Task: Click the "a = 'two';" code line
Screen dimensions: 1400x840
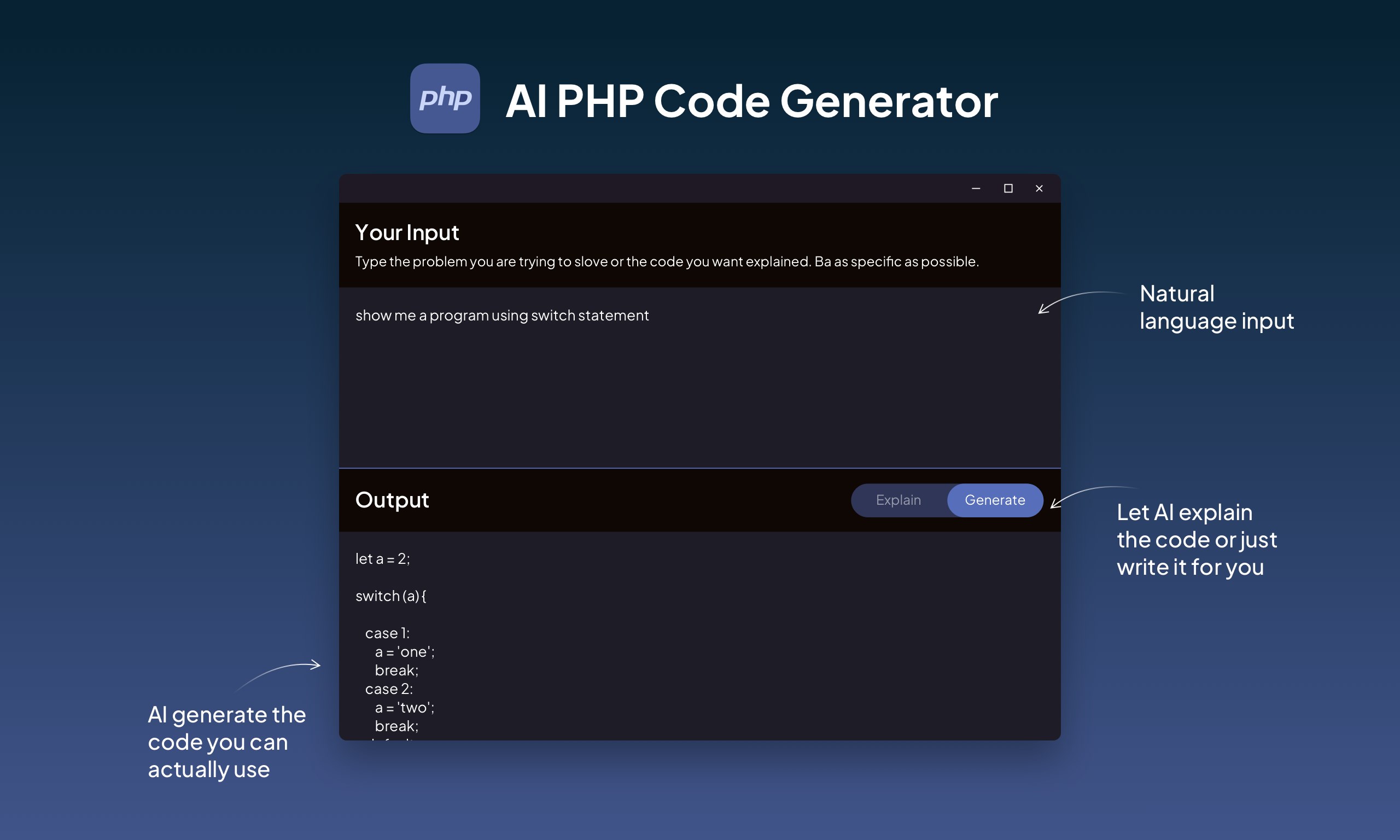Action: 404,708
